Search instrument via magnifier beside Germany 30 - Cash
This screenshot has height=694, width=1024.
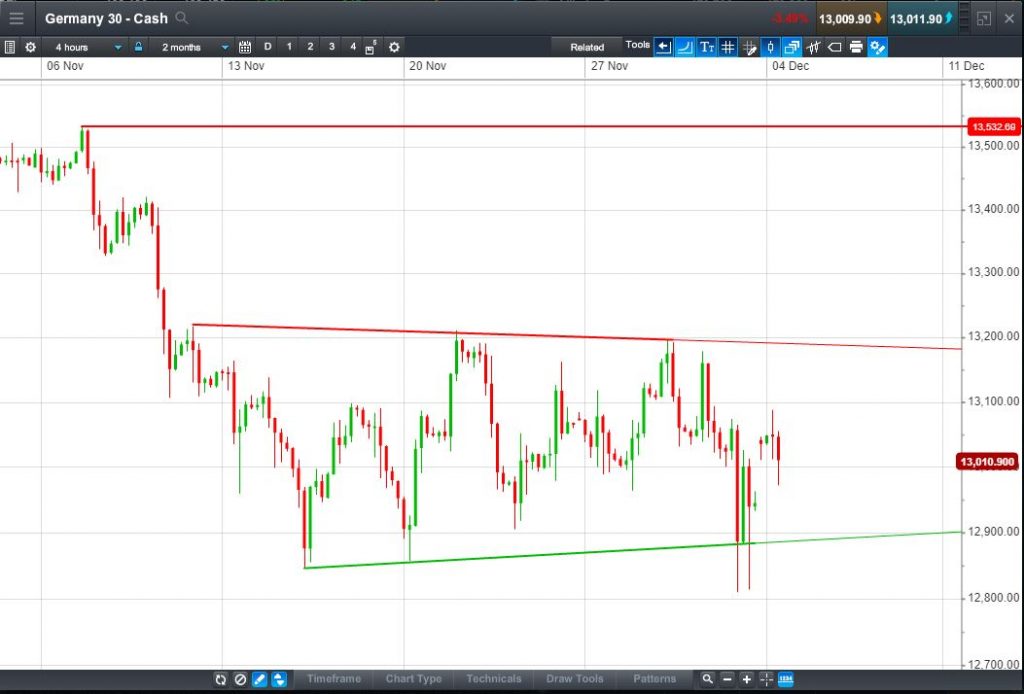click(x=182, y=18)
